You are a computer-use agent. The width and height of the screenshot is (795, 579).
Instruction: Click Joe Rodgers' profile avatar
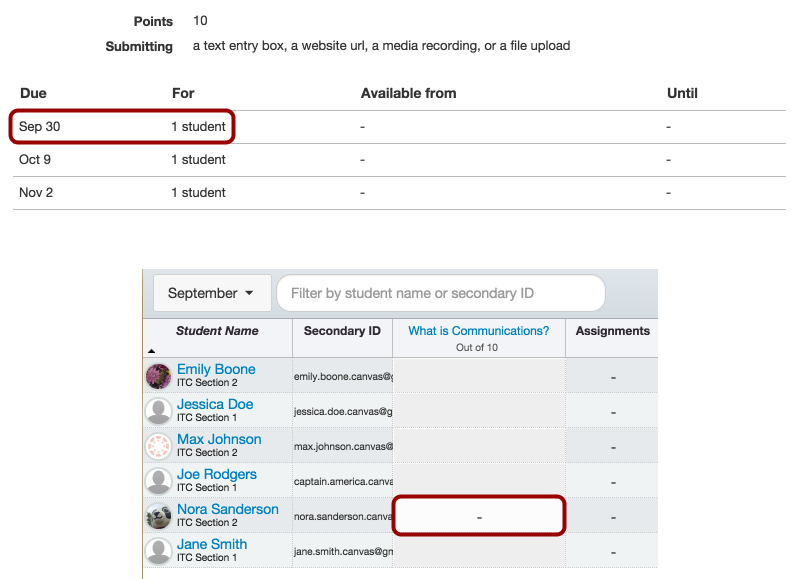[159, 481]
